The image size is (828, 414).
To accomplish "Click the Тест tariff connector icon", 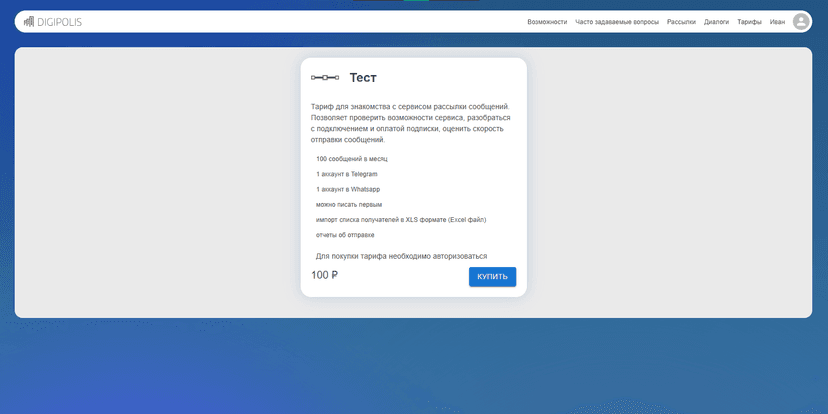I will coord(325,78).
